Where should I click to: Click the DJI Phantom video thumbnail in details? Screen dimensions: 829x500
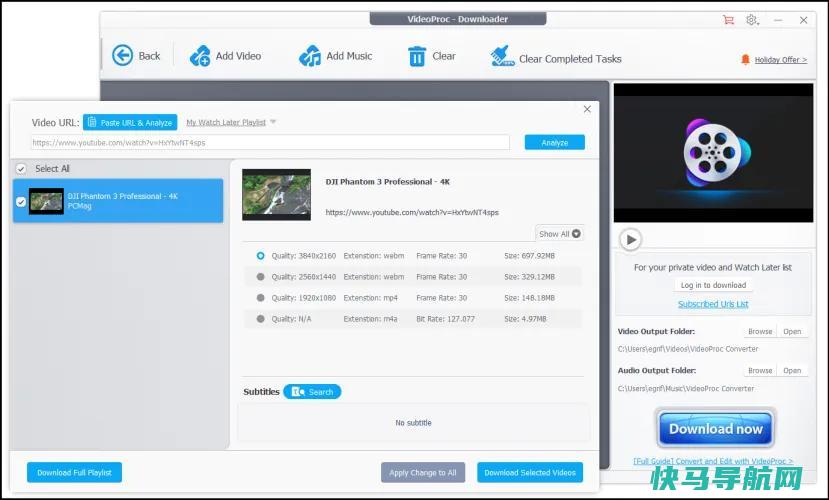277,195
